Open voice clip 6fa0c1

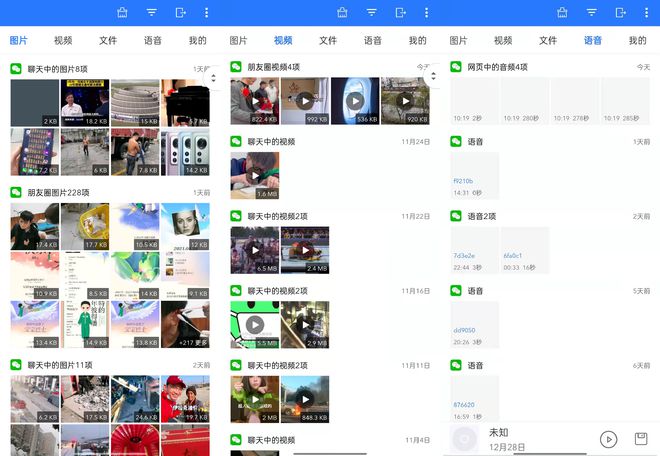point(525,250)
